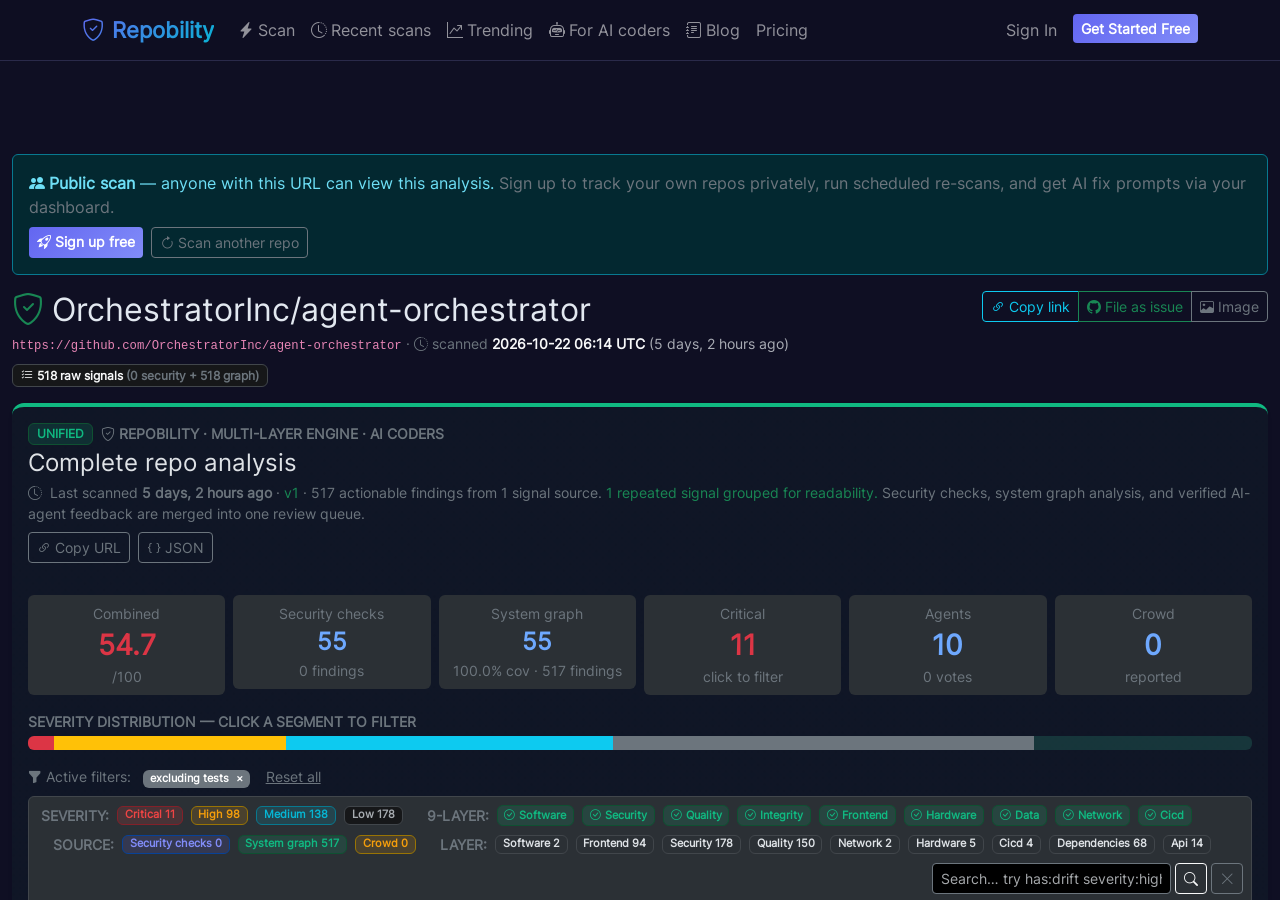Toggle the Cicd 9-layer chip
Image resolution: width=1280 pixels, height=900 pixels.
[1164, 815]
